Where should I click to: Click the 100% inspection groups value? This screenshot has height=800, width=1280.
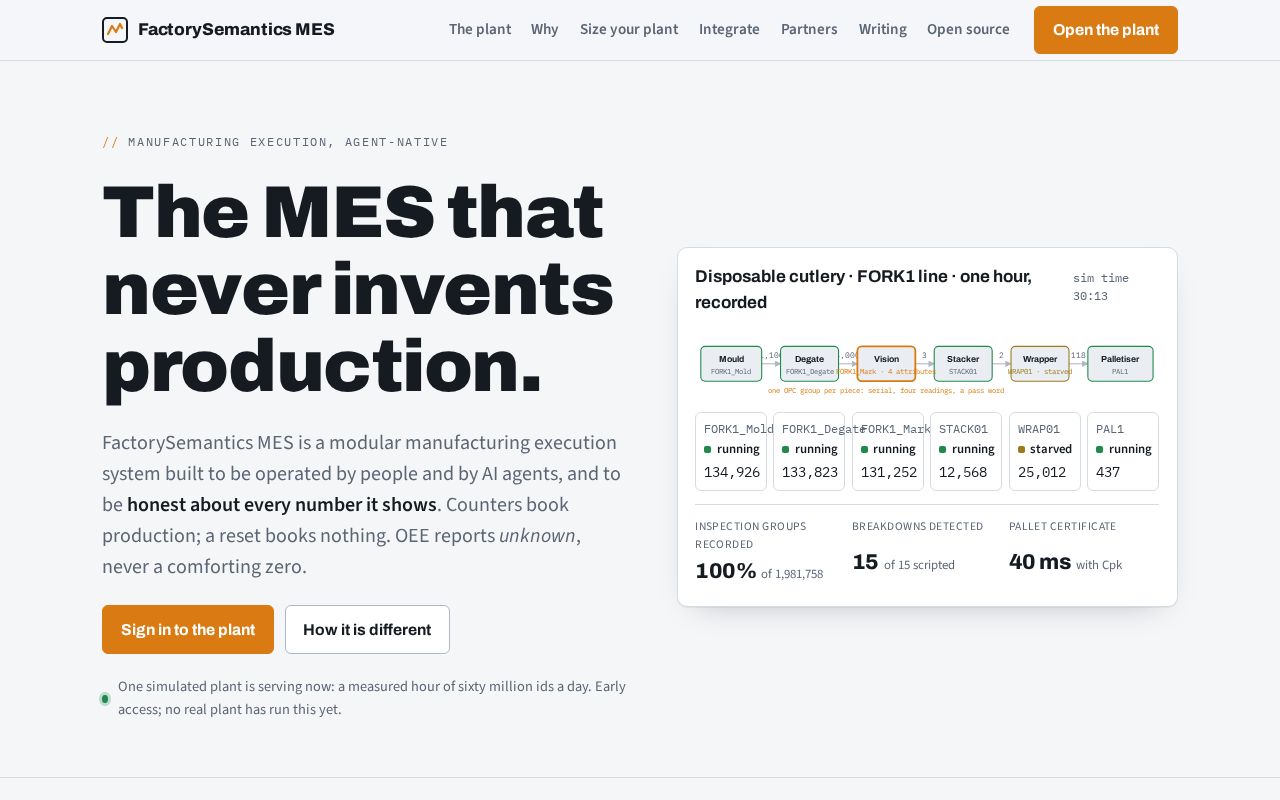tap(726, 571)
